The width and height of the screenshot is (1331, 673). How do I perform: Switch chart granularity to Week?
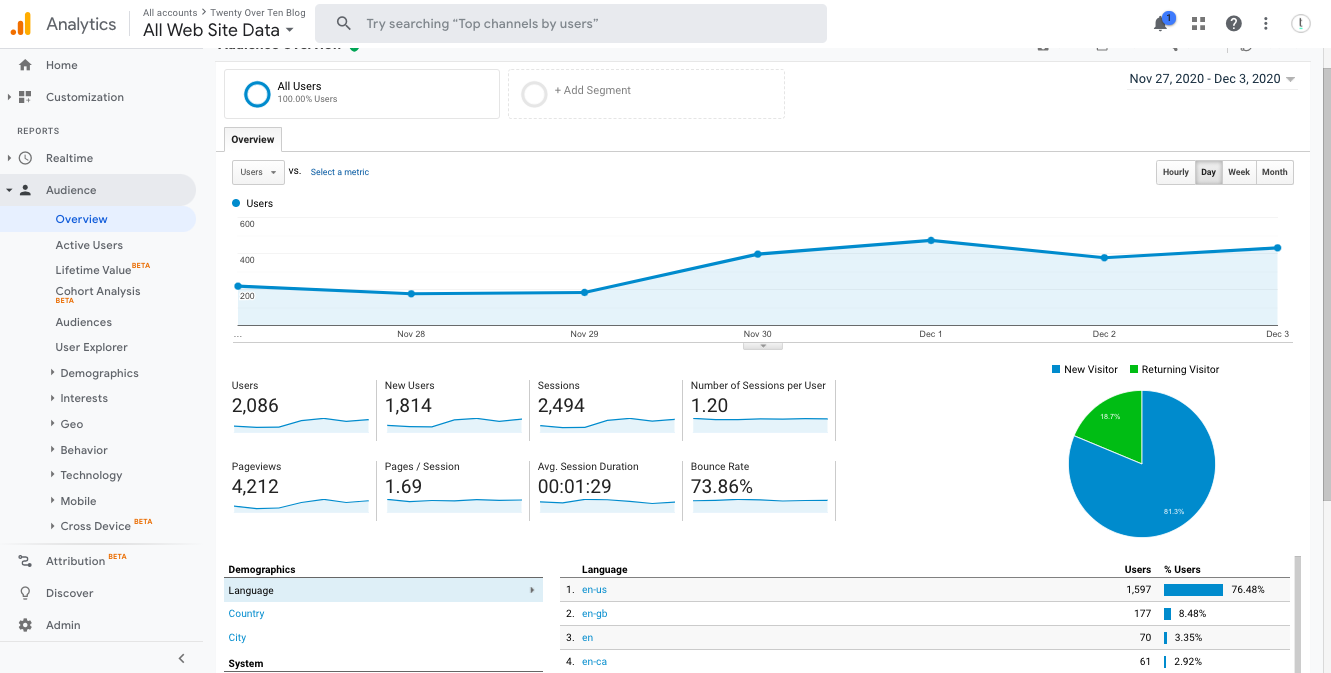[1238, 172]
